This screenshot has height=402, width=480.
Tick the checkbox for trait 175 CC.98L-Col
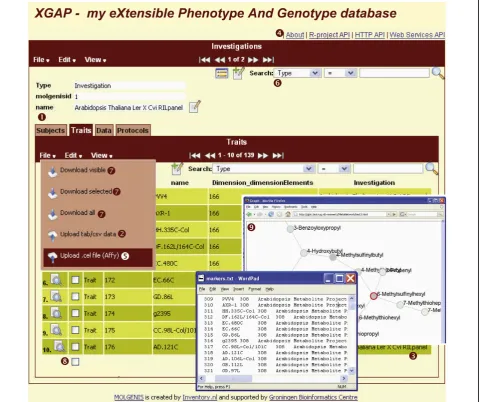tap(76, 330)
